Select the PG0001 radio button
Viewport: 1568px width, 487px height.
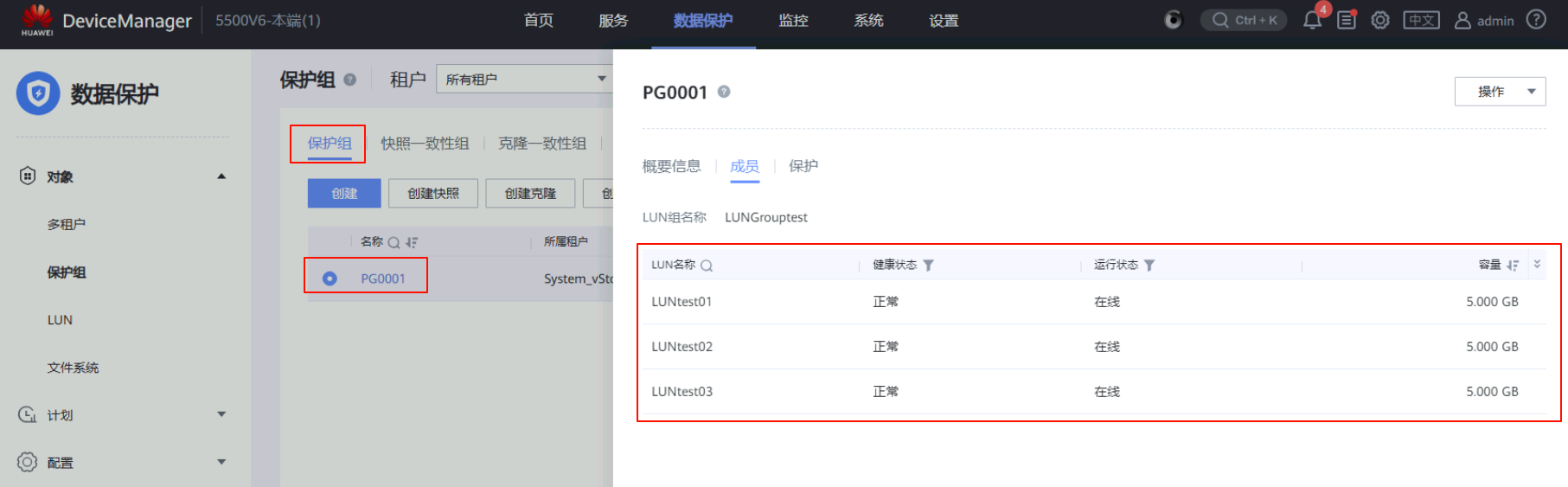click(x=330, y=279)
